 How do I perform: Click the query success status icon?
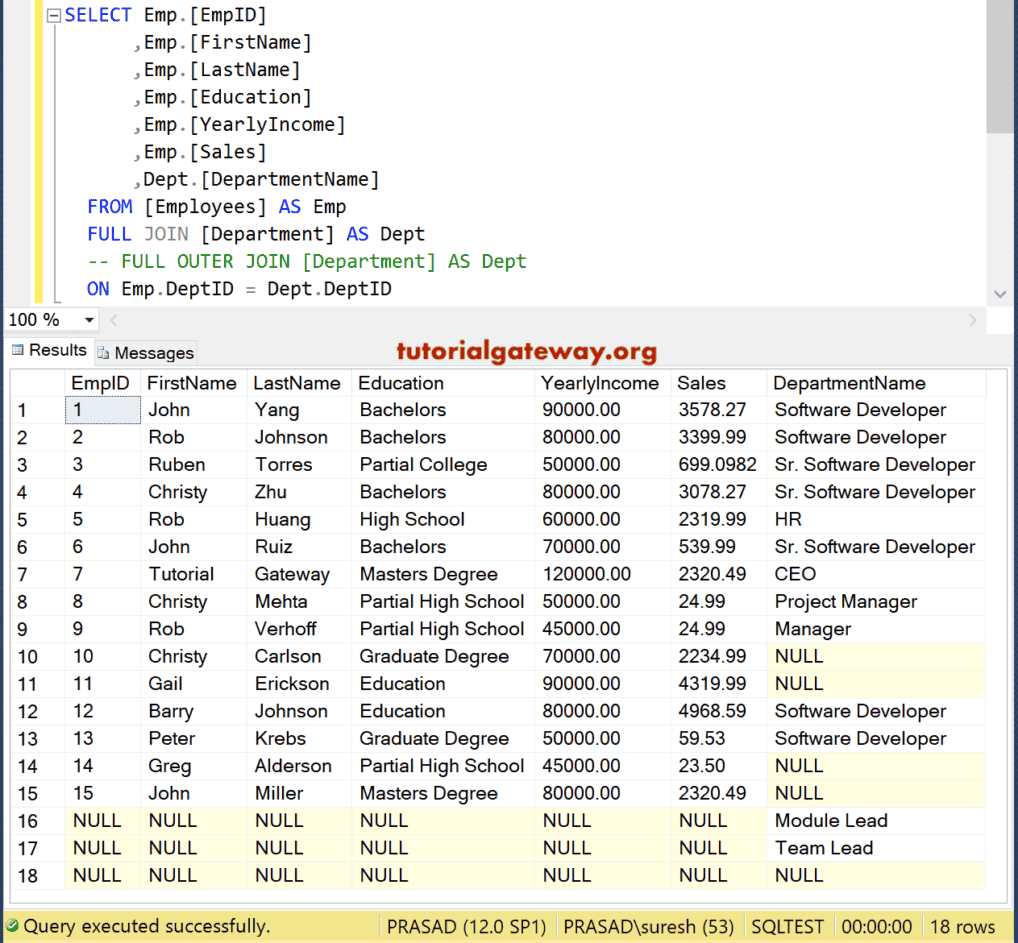[x=12, y=926]
